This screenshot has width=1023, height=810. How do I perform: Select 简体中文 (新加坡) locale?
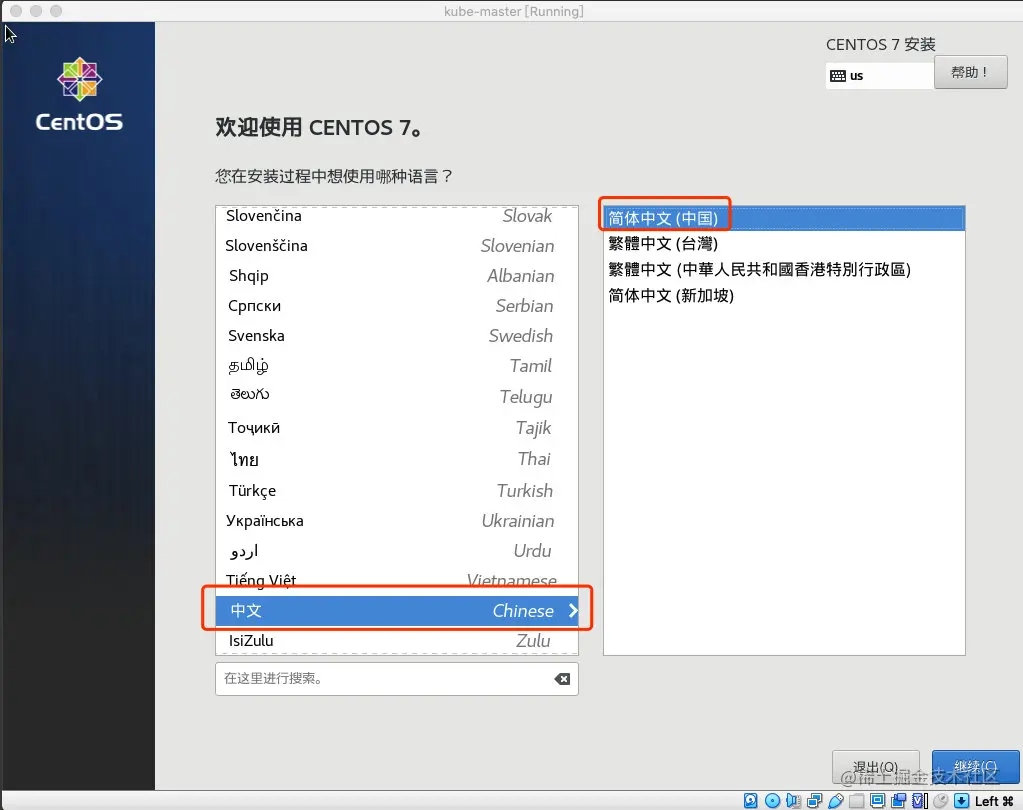784,295
